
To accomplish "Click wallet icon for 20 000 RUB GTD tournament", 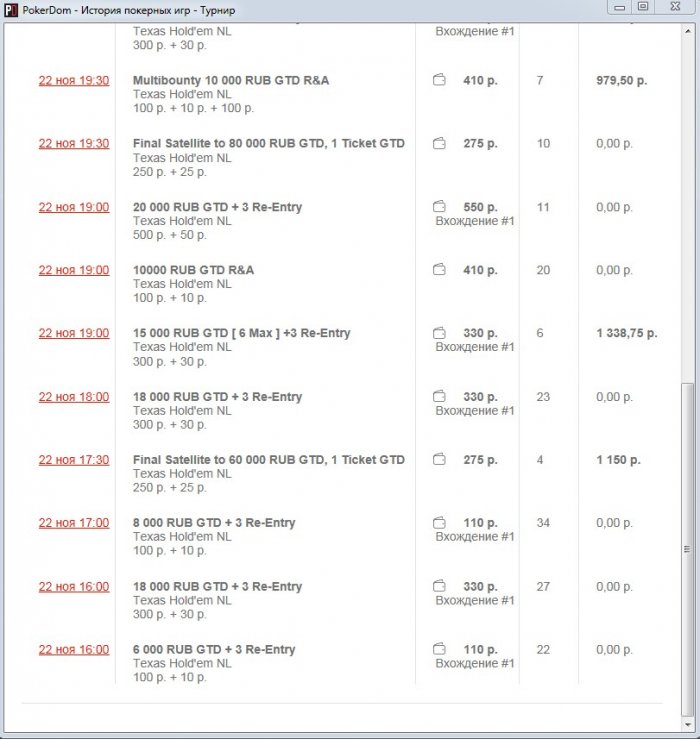I will pos(439,207).
